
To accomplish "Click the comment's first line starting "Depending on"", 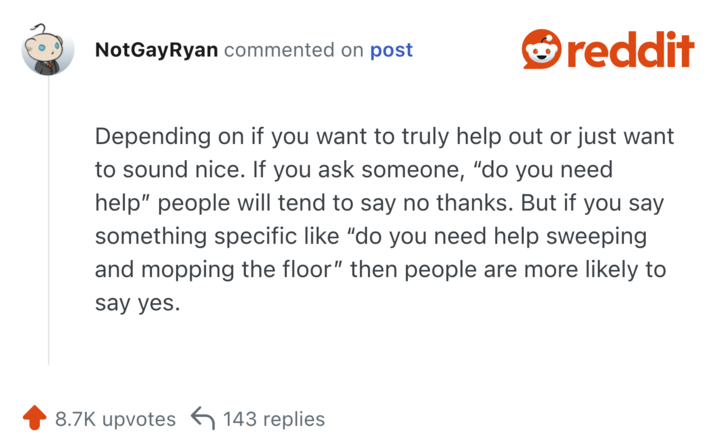I will 384,136.
